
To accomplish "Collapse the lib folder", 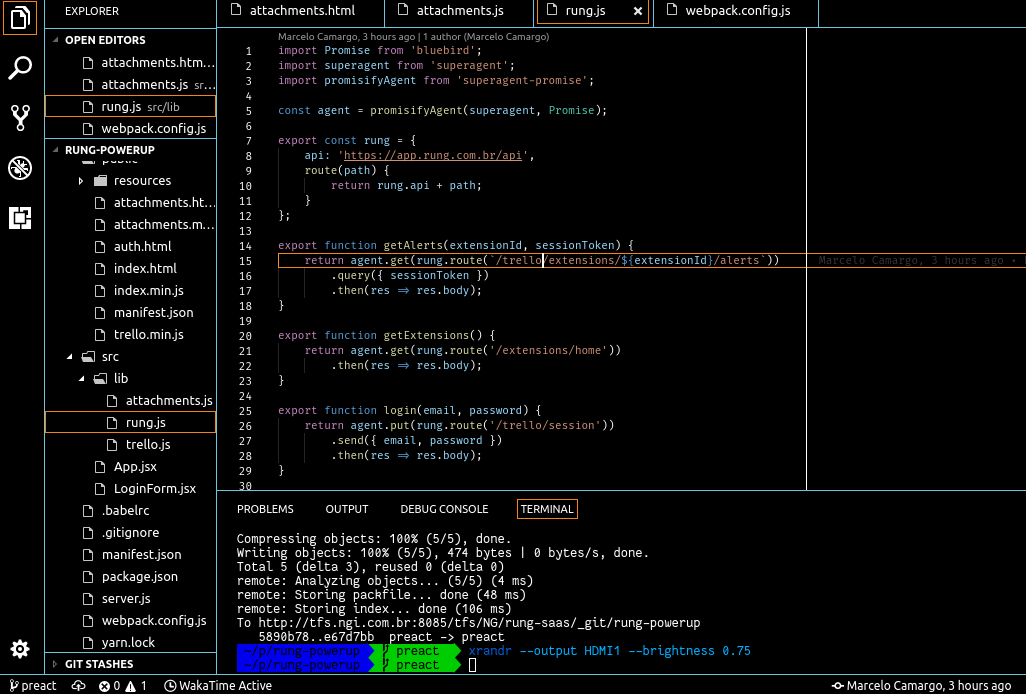I will [81, 378].
